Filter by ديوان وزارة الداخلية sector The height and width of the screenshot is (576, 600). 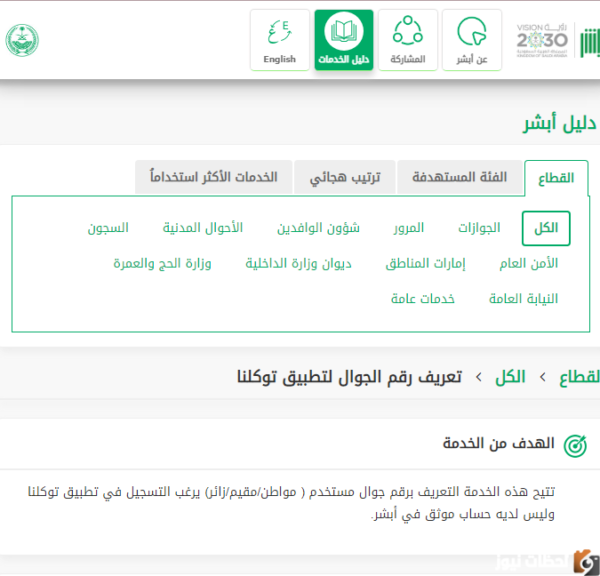pos(298,264)
